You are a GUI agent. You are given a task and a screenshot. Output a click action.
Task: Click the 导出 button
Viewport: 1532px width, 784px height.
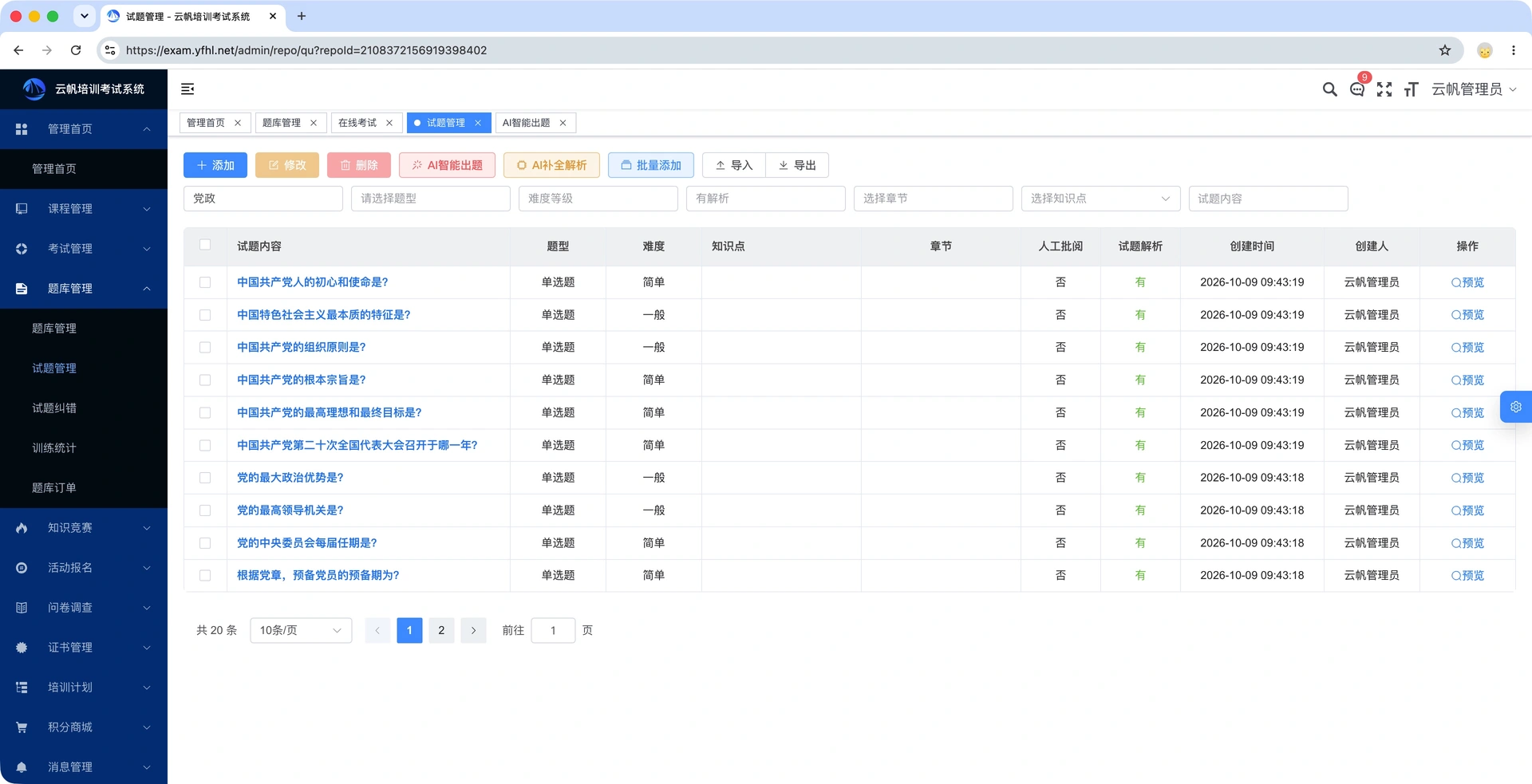(797, 165)
